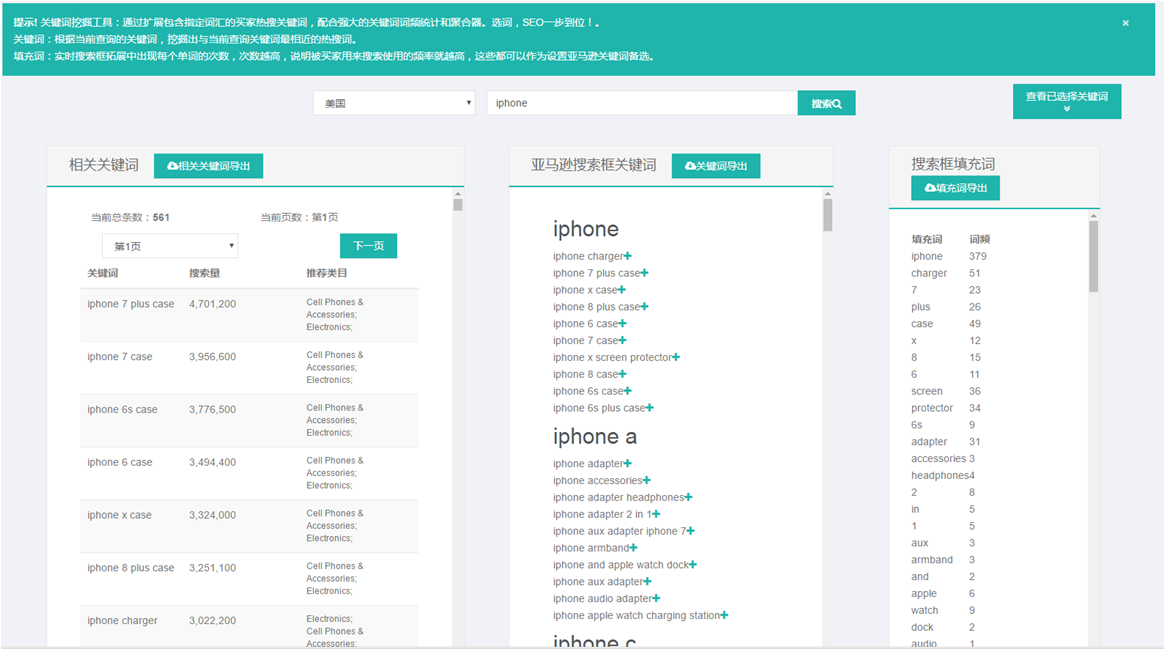Add iphone adapter keyword with plus icon
The image size is (1165, 650).
click(628, 464)
